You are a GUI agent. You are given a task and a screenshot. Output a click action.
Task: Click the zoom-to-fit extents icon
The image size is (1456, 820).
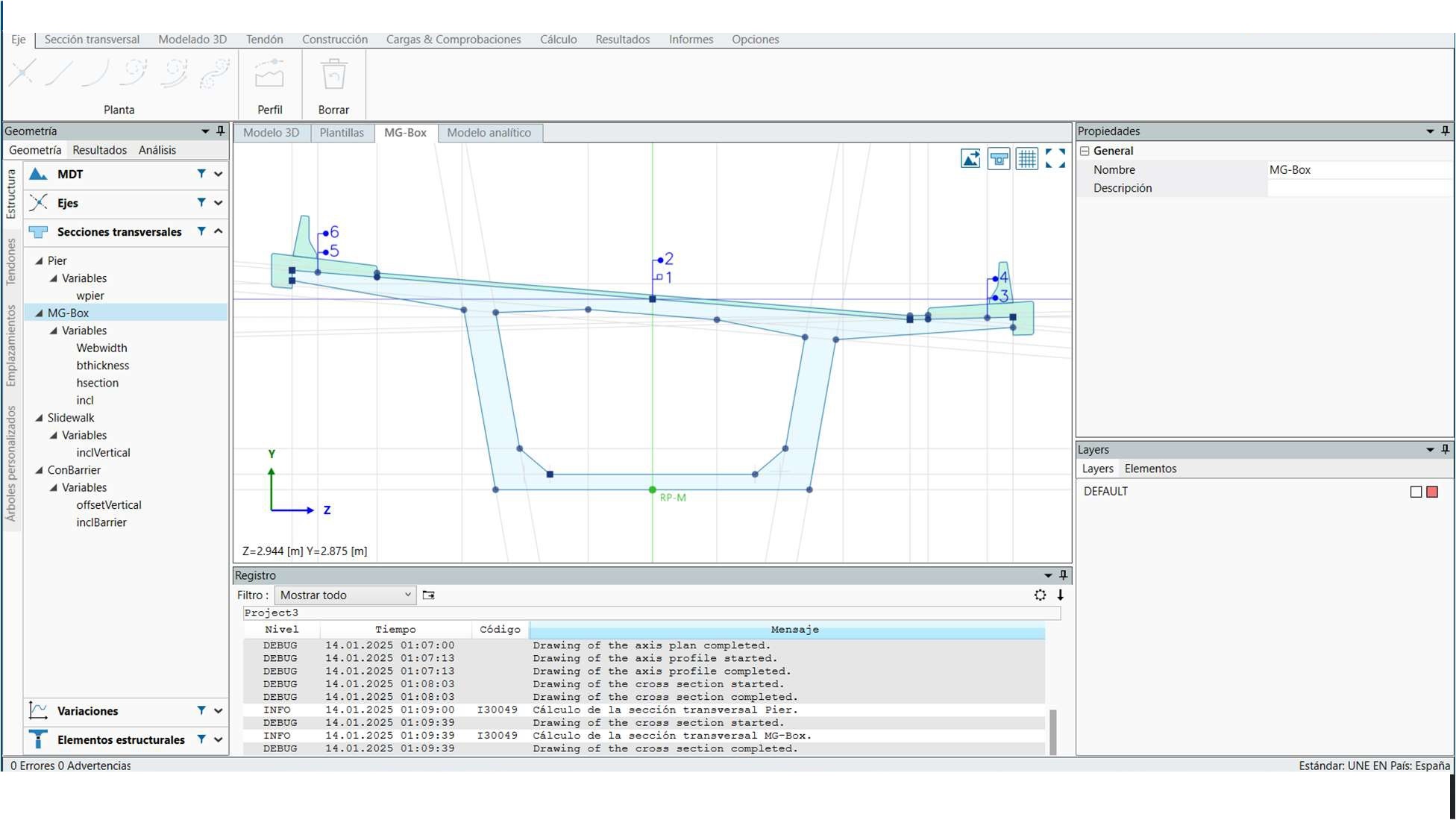[x=1055, y=158]
